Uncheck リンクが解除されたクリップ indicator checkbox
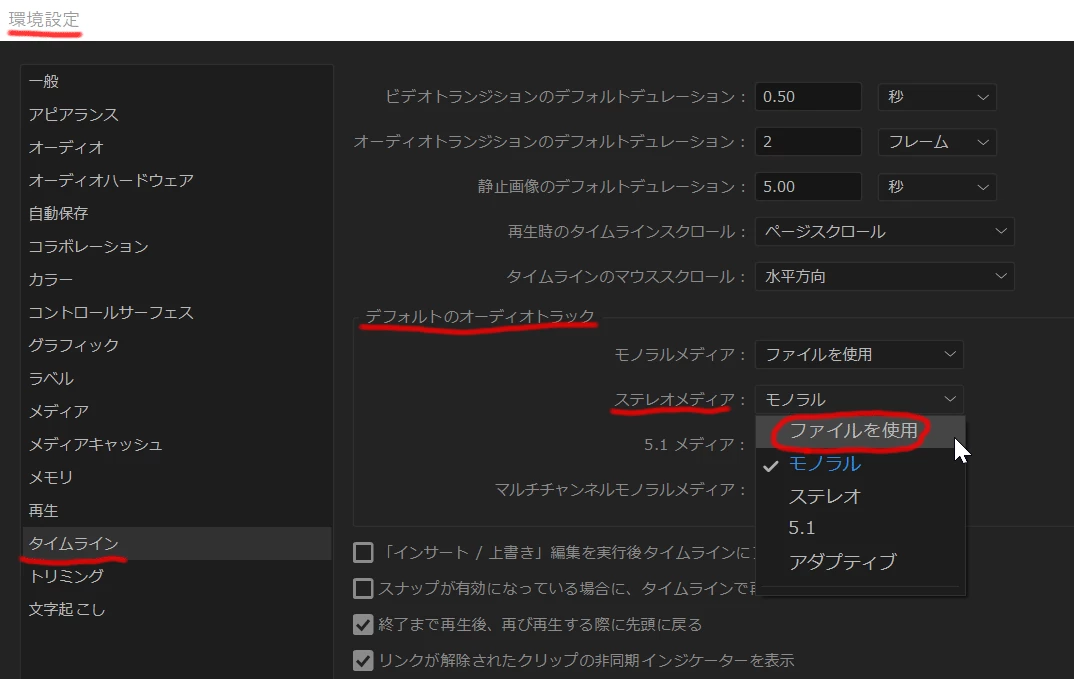 pos(363,661)
